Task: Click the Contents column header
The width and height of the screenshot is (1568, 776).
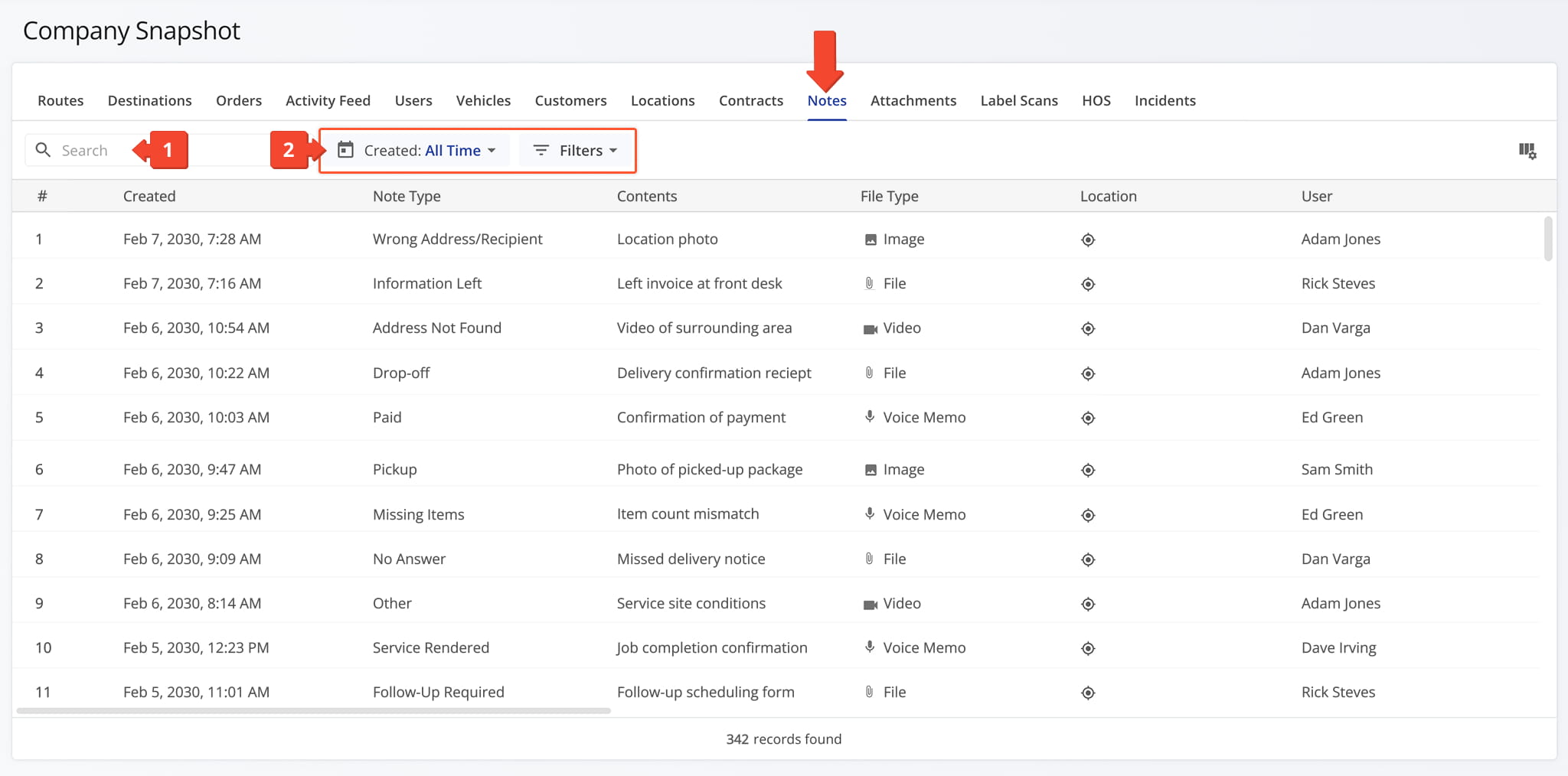Action: tap(647, 196)
